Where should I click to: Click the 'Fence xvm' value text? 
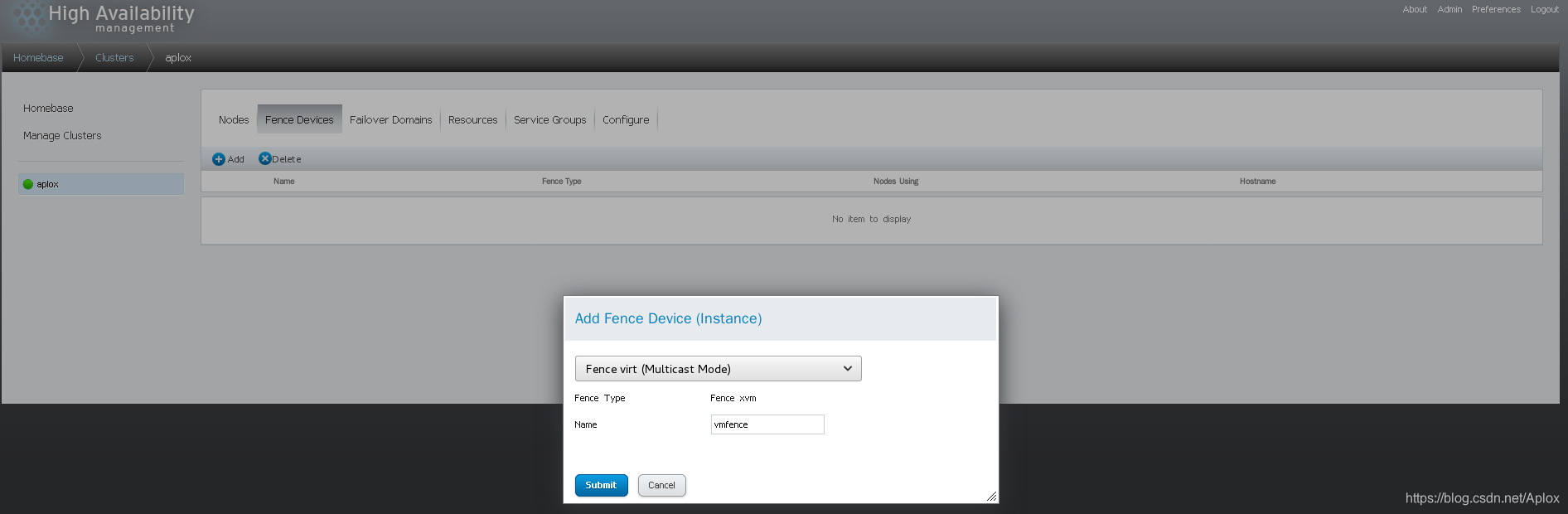click(x=733, y=398)
